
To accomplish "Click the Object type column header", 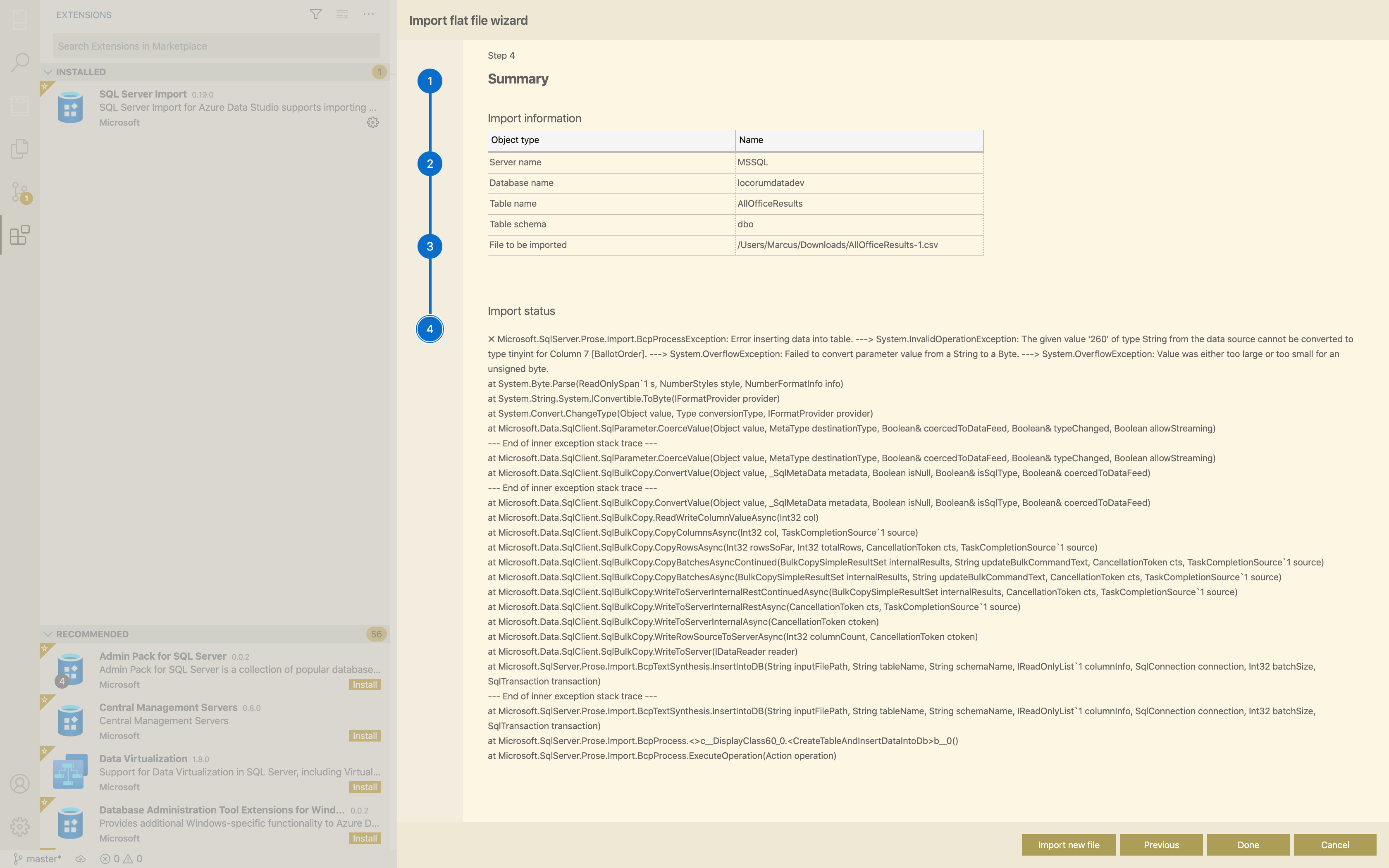I will click(x=611, y=140).
